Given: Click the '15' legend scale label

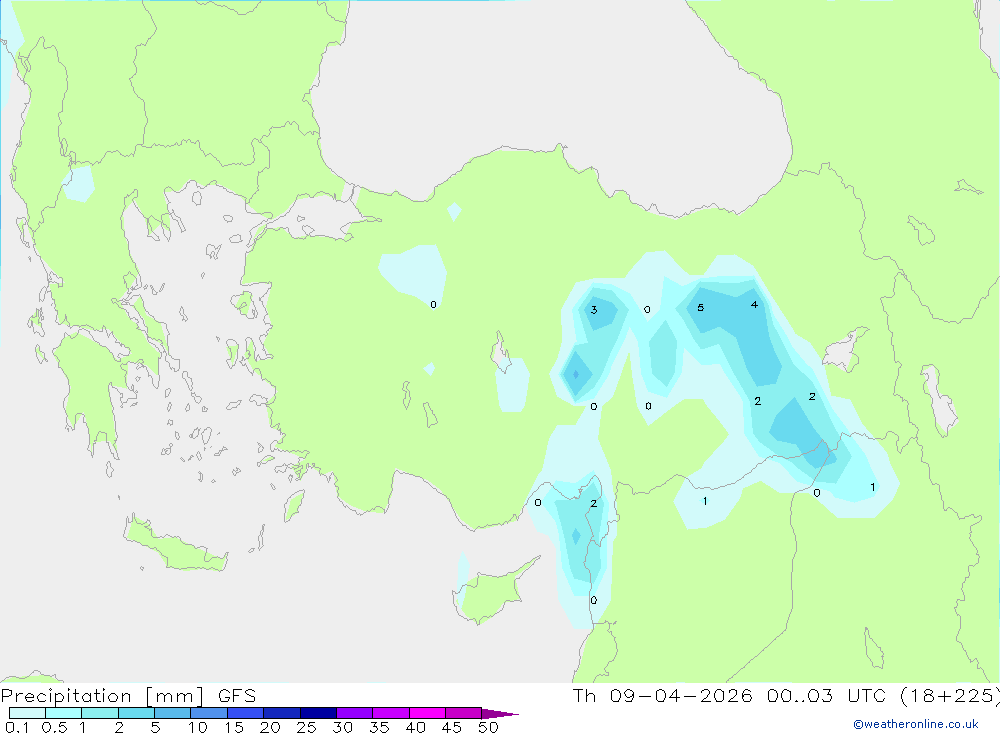Looking at the screenshot, I should point(234,727).
